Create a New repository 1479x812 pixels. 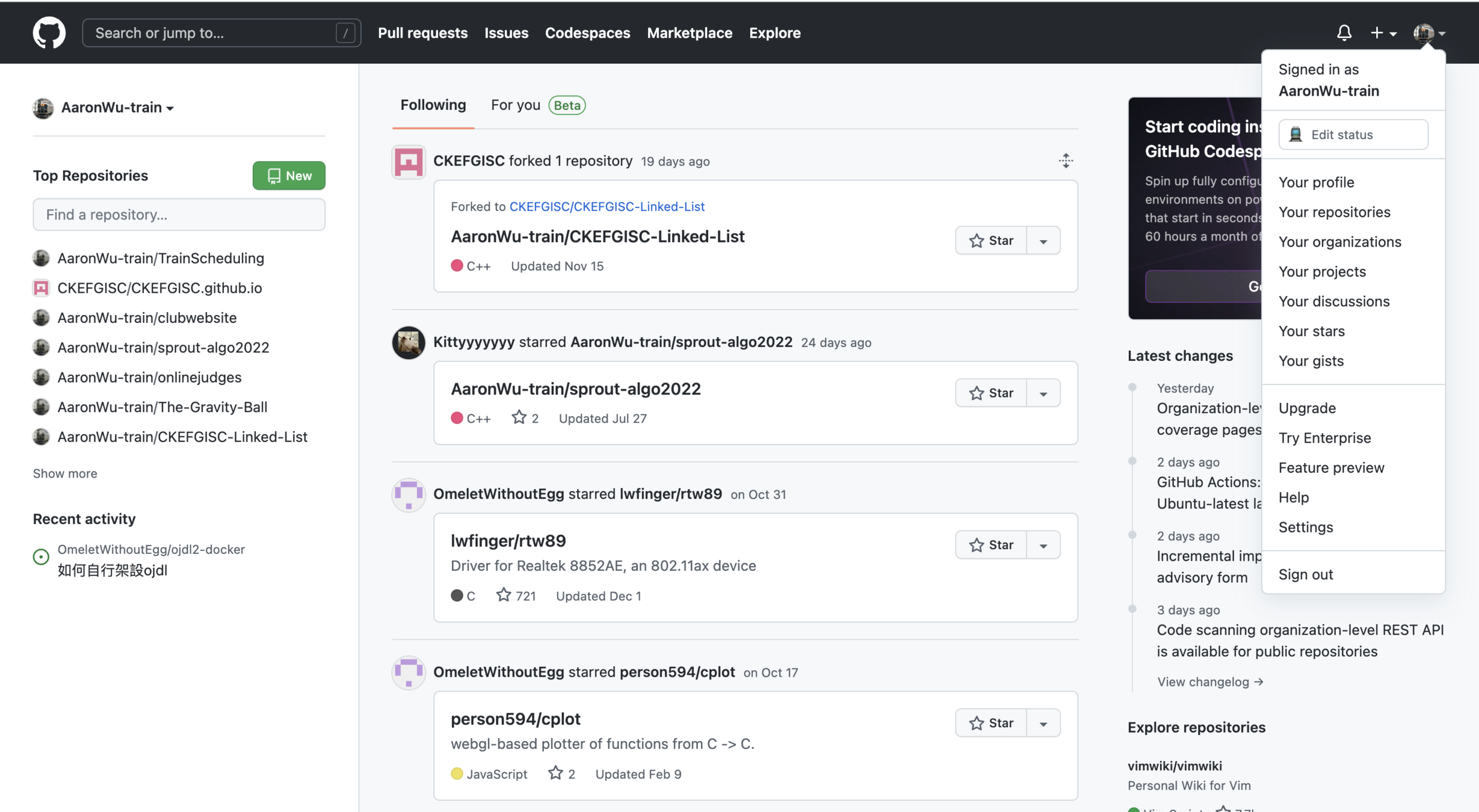(289, 176)
